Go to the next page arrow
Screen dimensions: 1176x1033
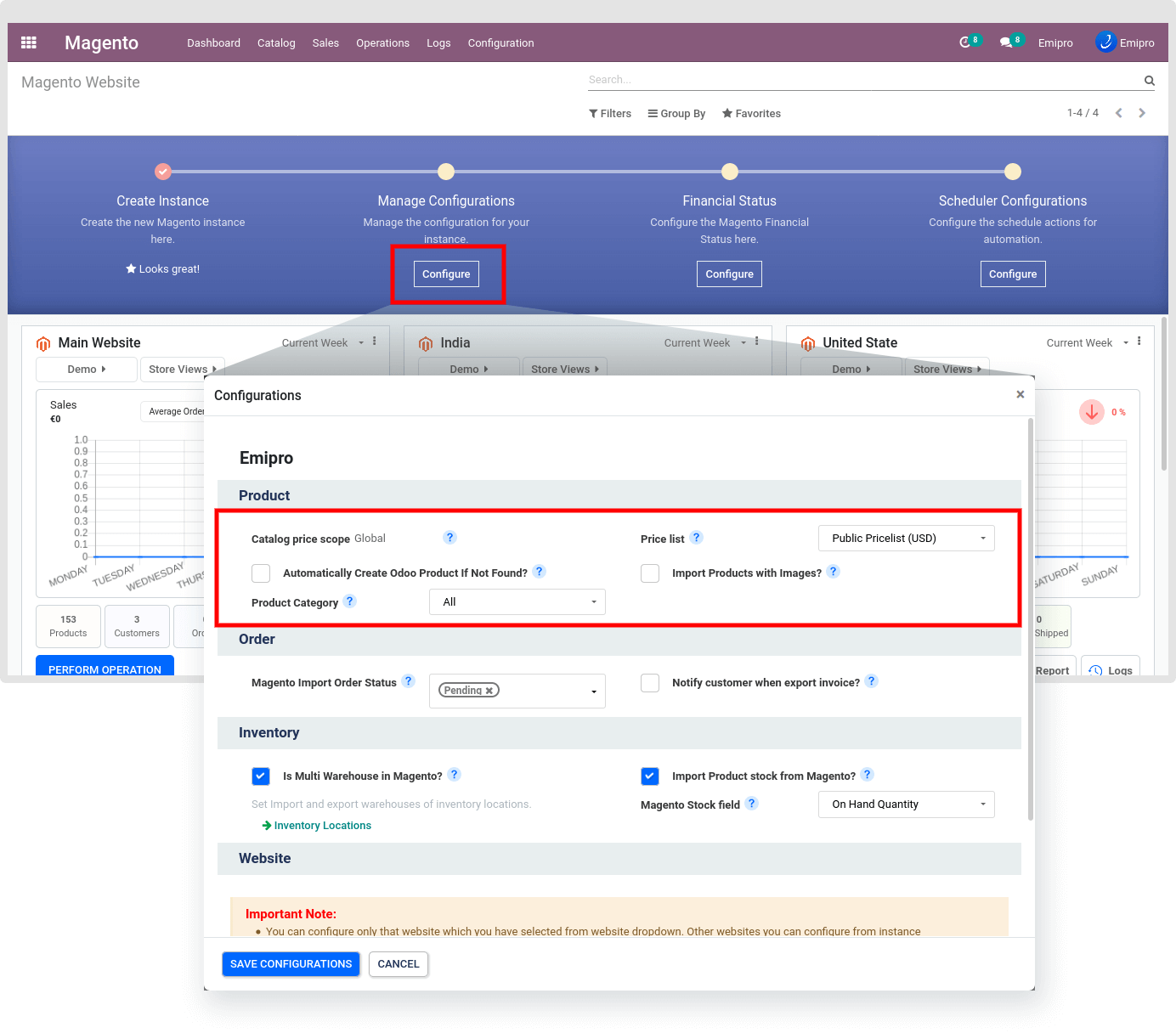(x=1142, y=113)
